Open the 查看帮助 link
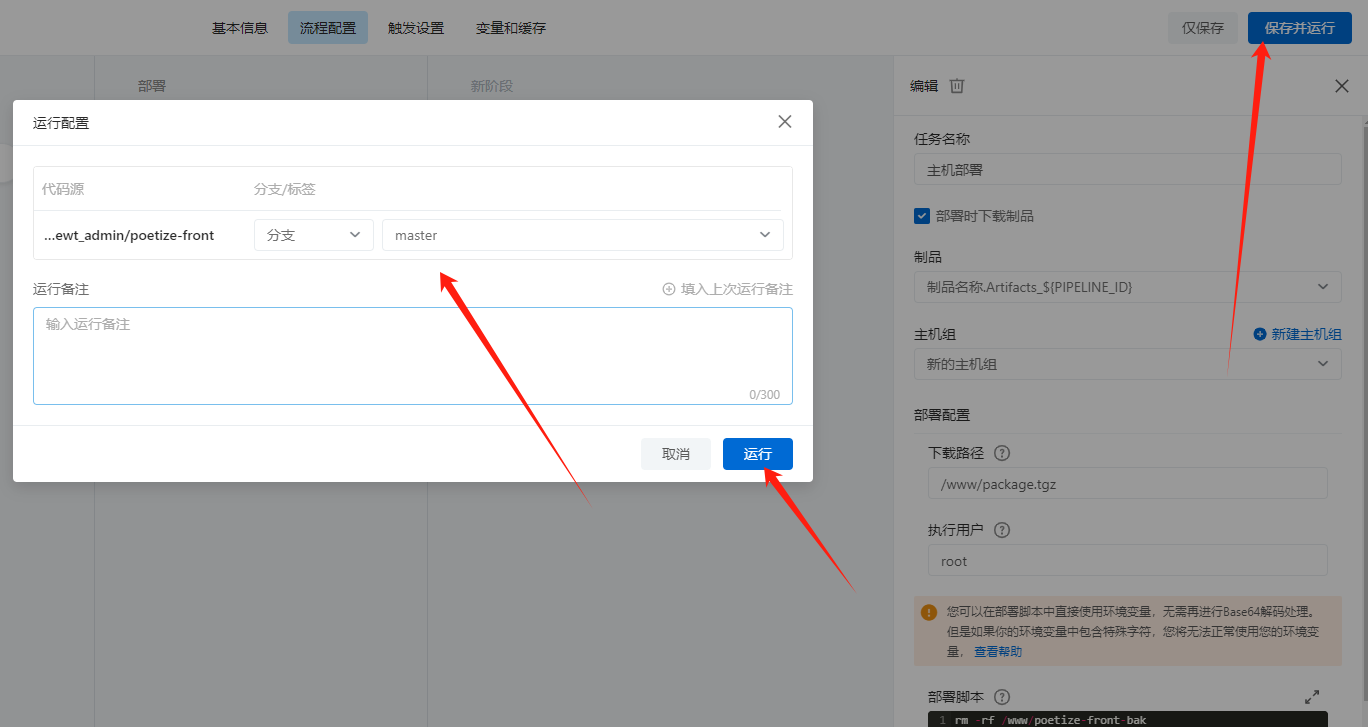Screen dimensions: 1368x727 click(998, 652)
